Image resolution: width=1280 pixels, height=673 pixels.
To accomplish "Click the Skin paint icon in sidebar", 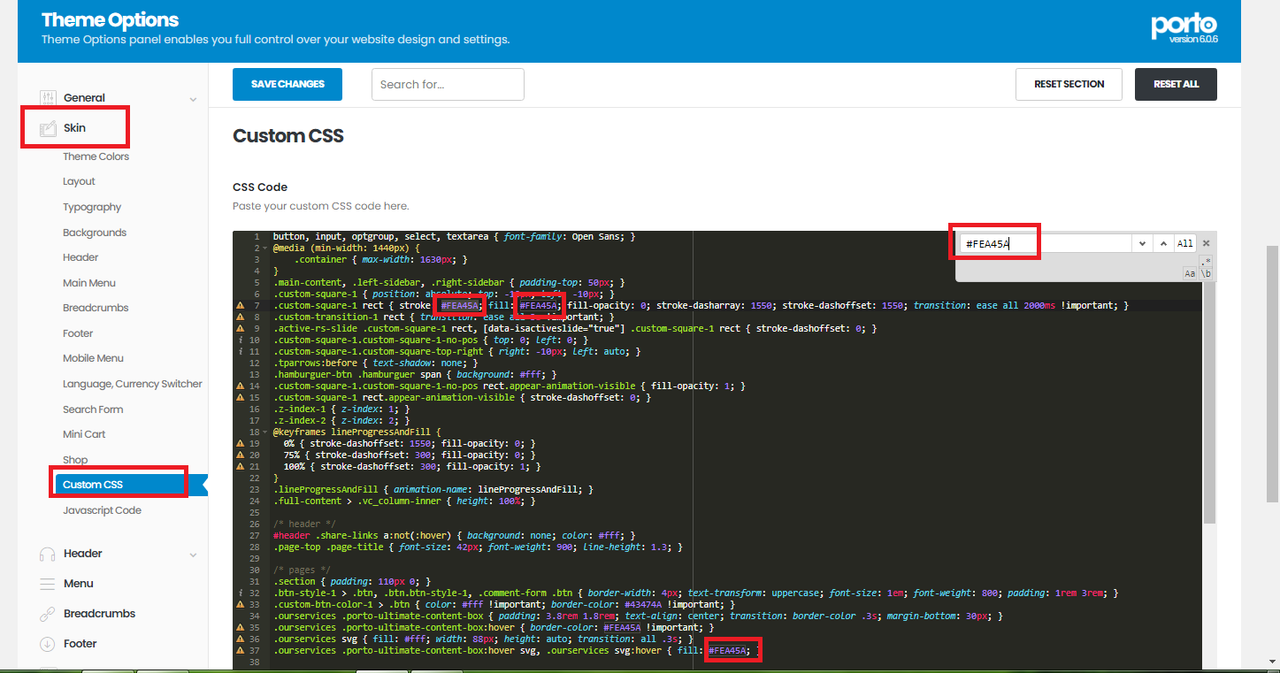I will [x=47, y=128].
